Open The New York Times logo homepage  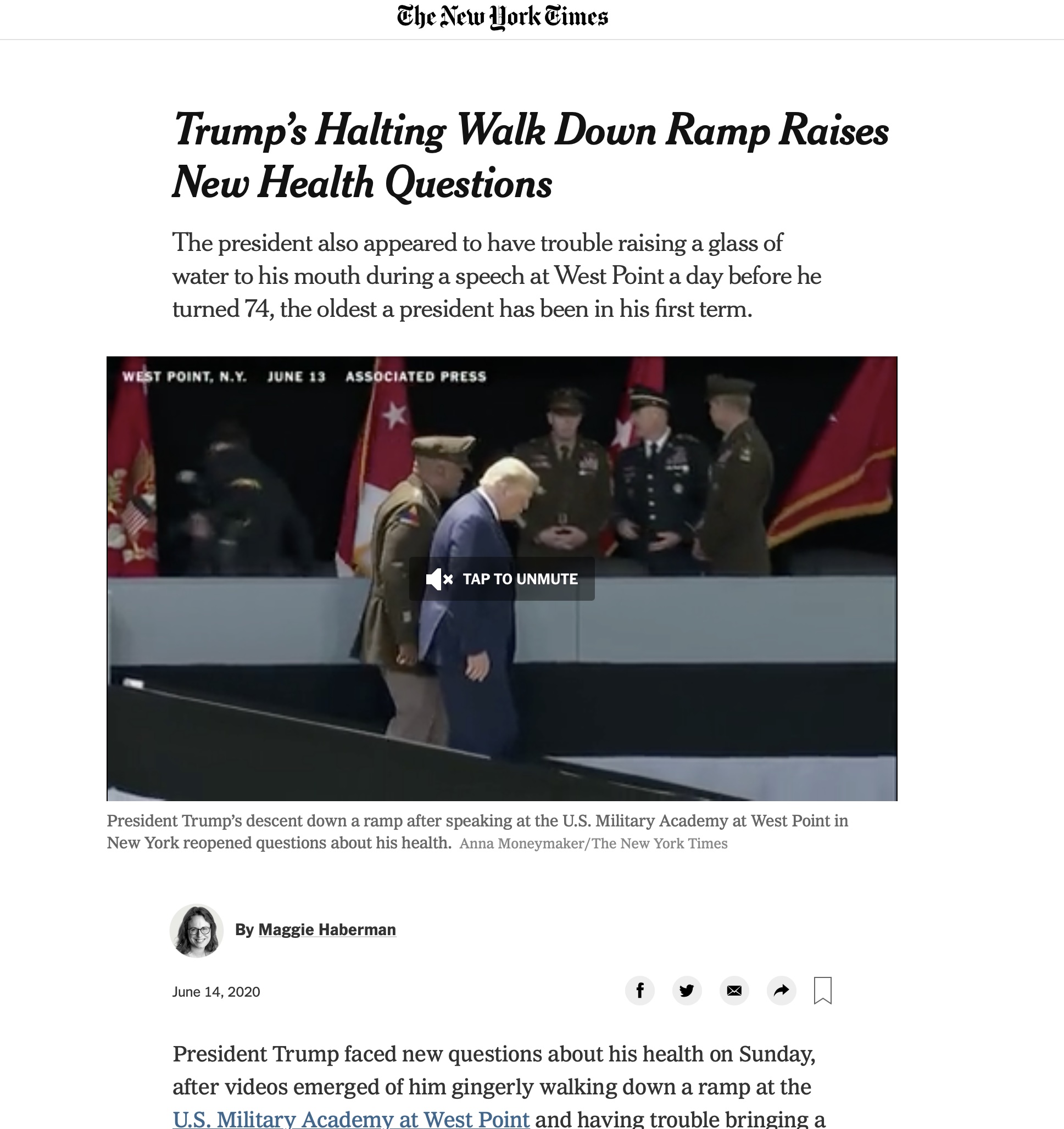(502, 17)
